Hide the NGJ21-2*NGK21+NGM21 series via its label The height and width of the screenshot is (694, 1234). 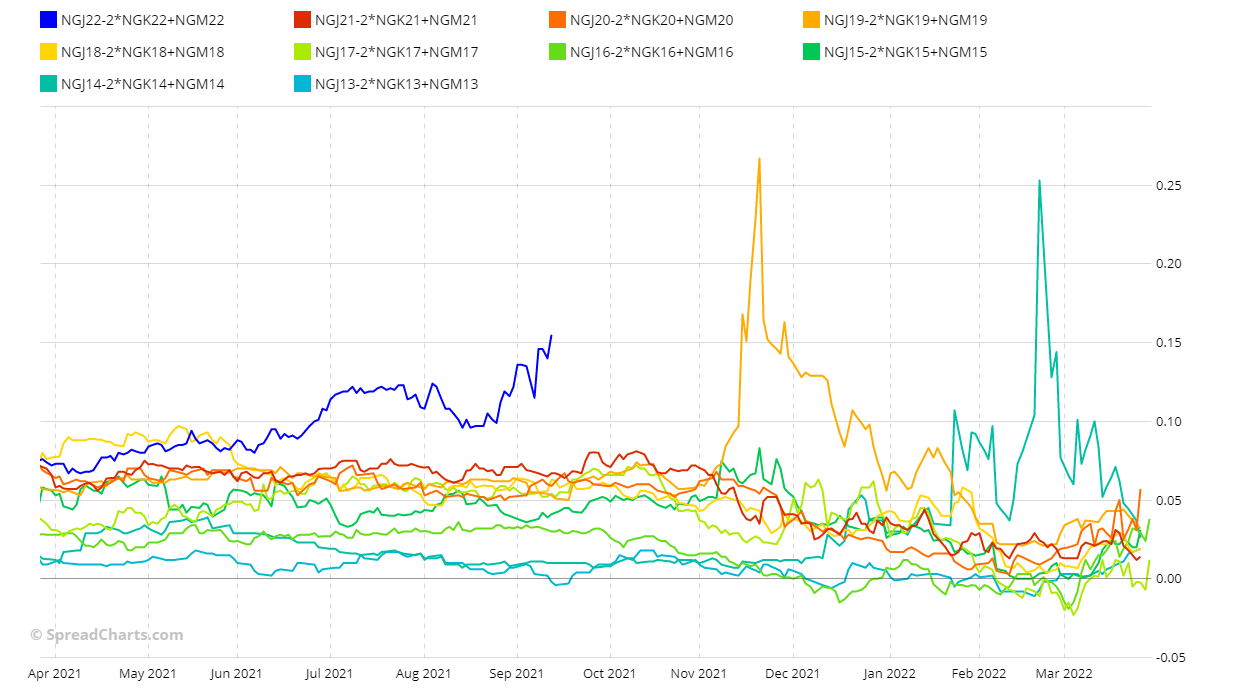(396, 20)
